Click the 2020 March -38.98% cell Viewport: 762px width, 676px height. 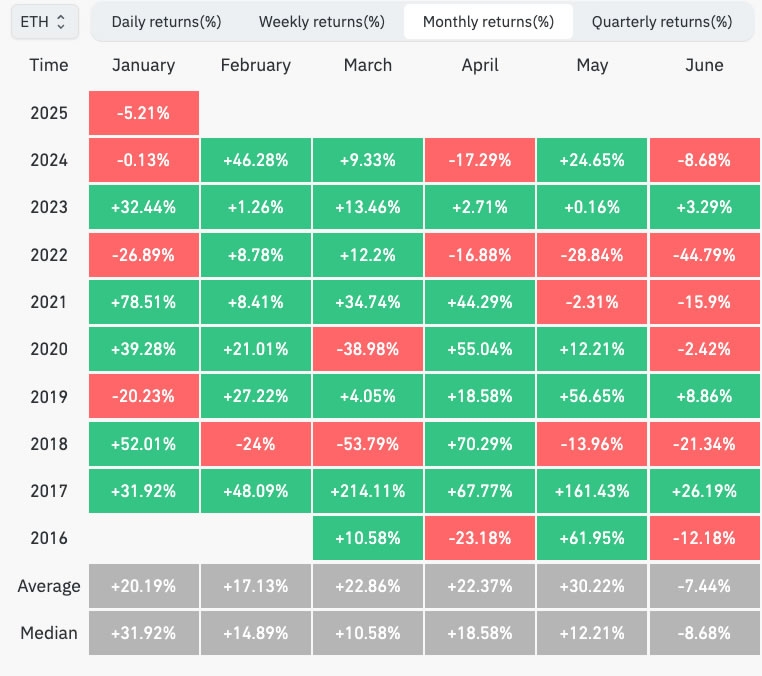click(367, 349)
